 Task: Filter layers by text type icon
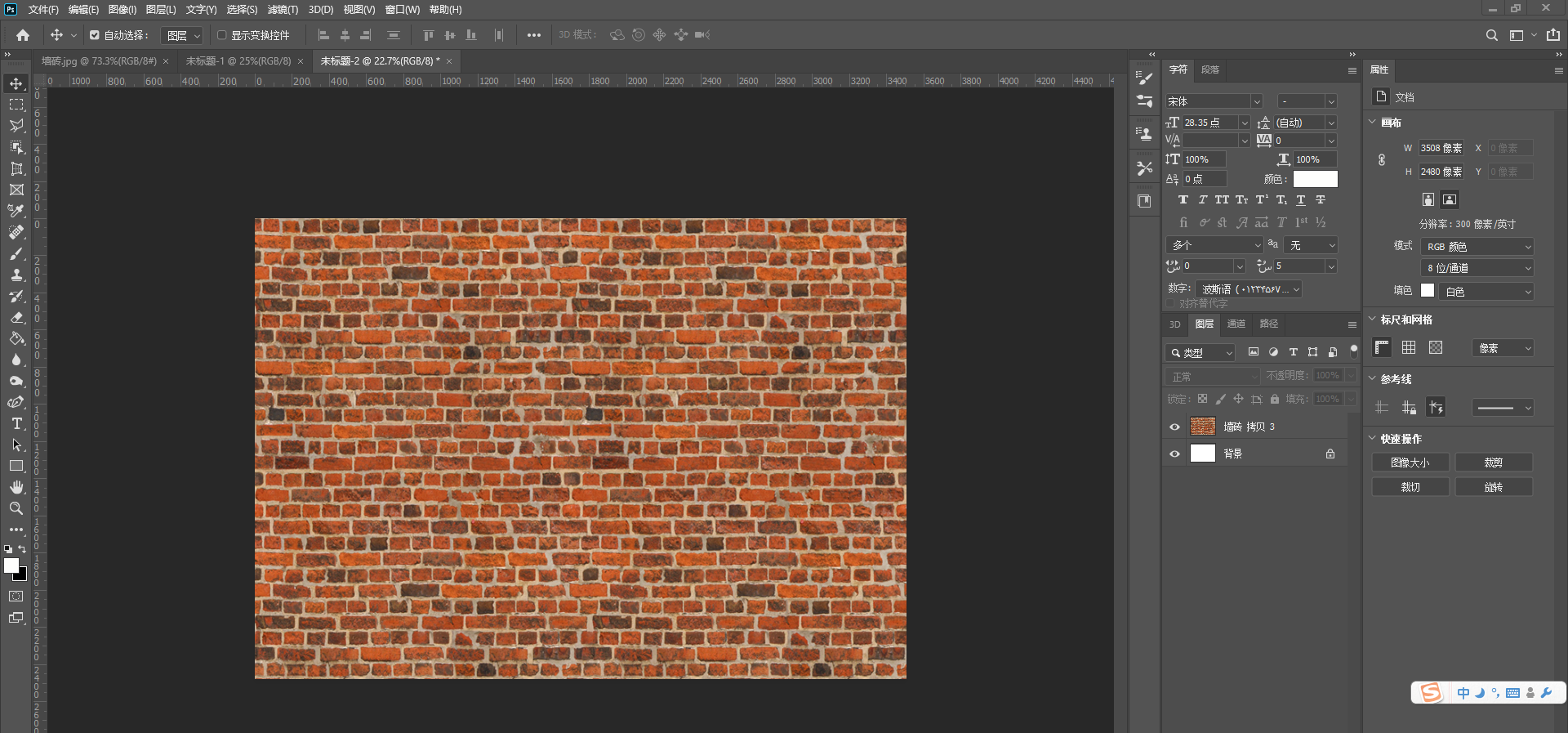click(x=1294, y=352)
